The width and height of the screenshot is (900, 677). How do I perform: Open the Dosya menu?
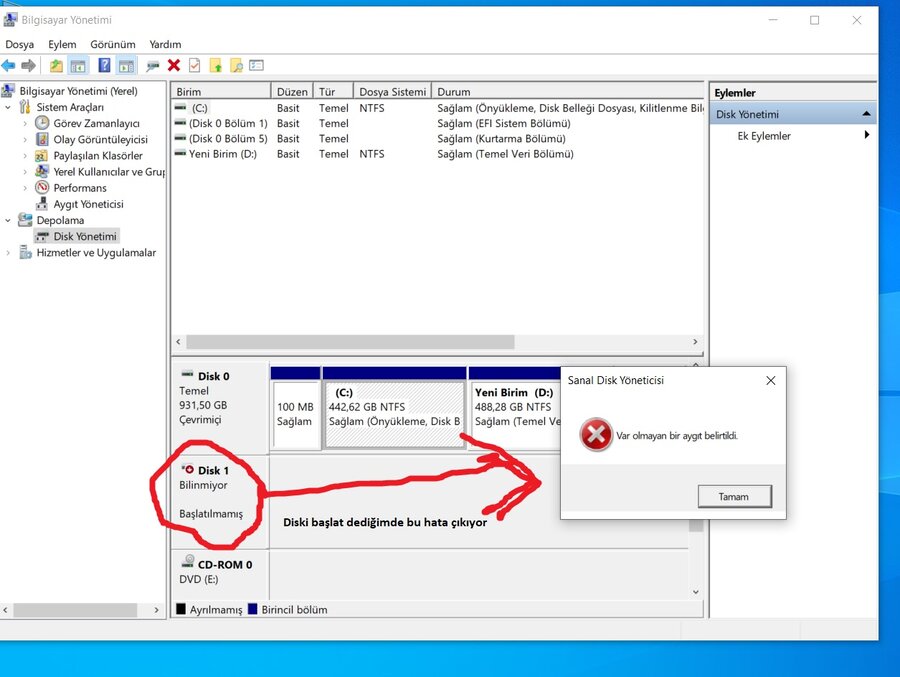(20, 44)
